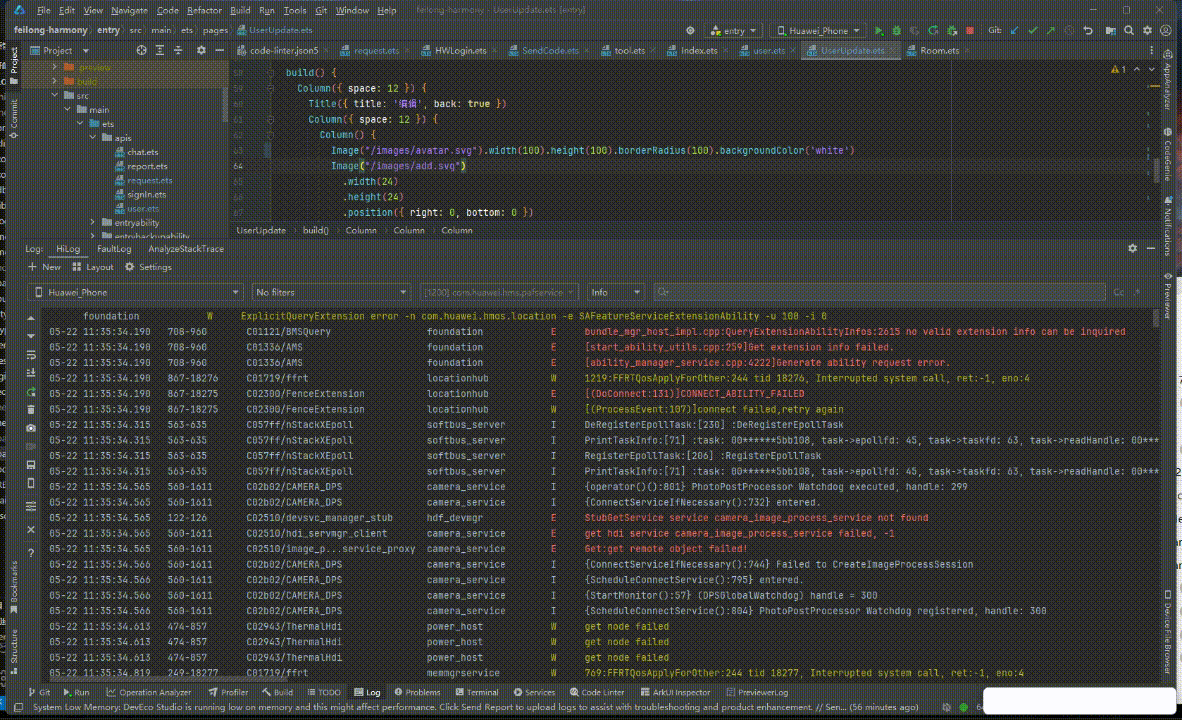Clear the log with the trash icon
Screen dimensions: 1182x720
pyautogui.click(x=31, y=409)
